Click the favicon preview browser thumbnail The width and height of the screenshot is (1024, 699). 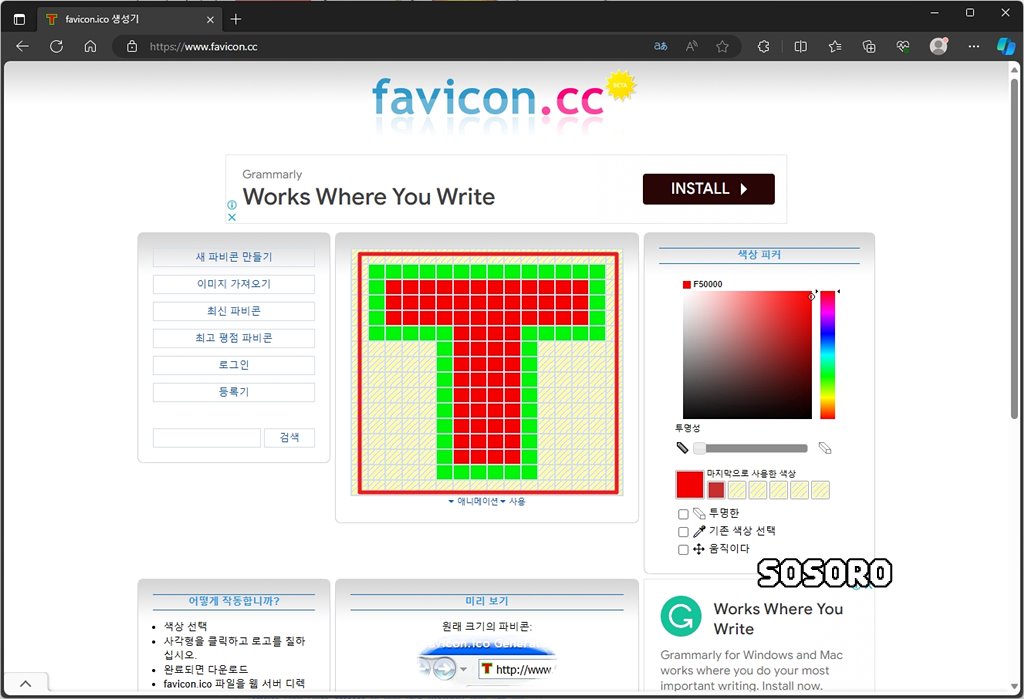(x=487, y=663)
